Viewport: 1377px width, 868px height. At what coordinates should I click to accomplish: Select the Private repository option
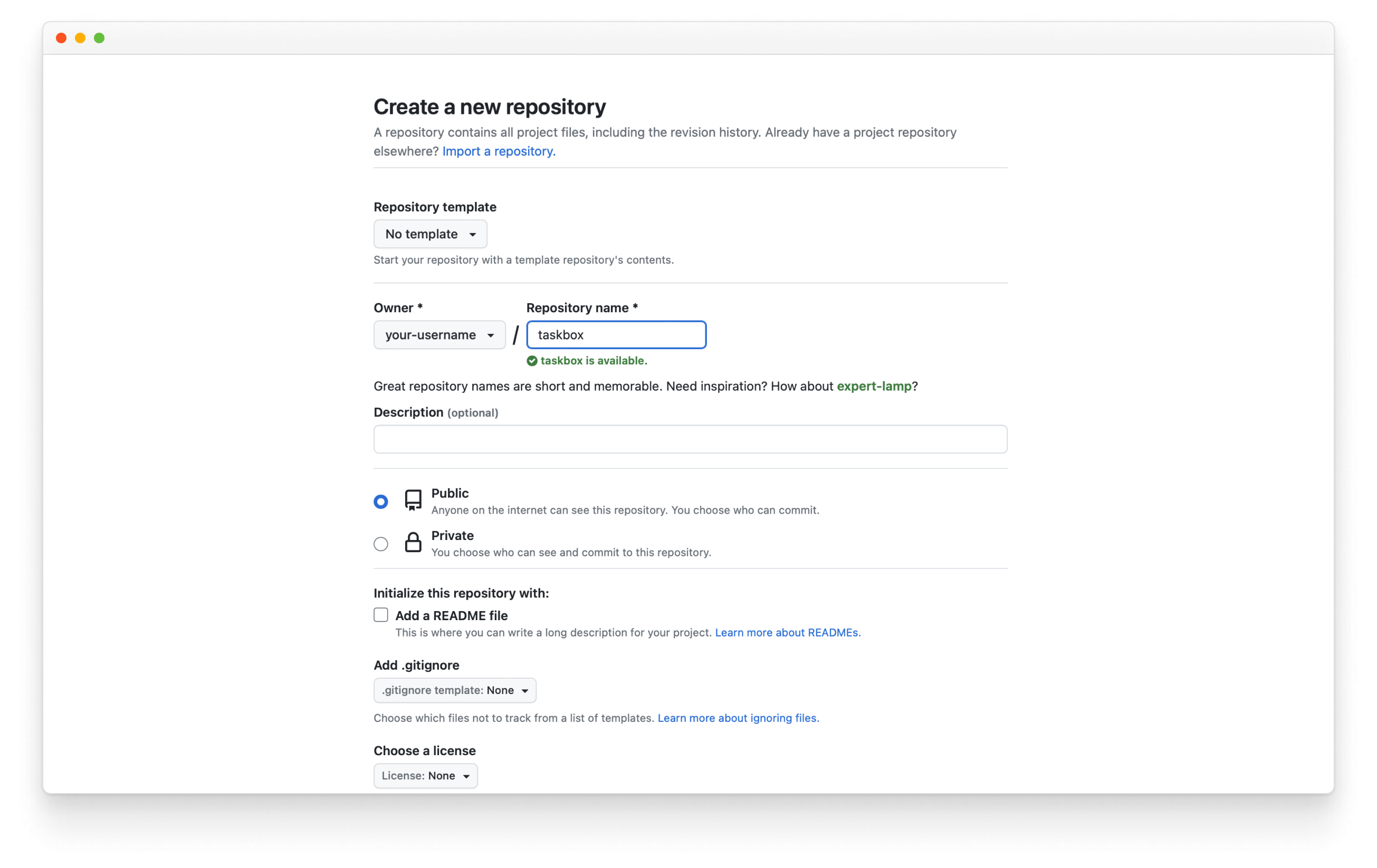coord(381,543)
